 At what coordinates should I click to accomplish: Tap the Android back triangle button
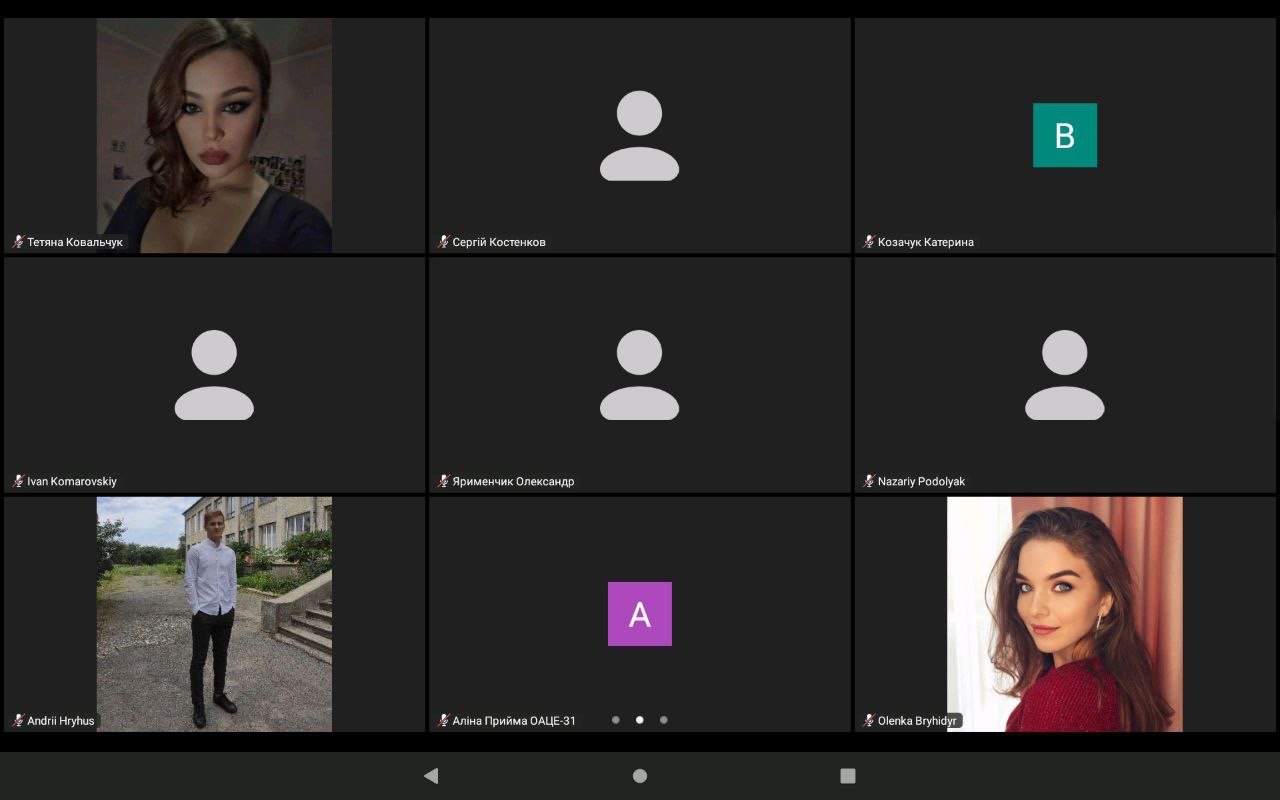431,775
